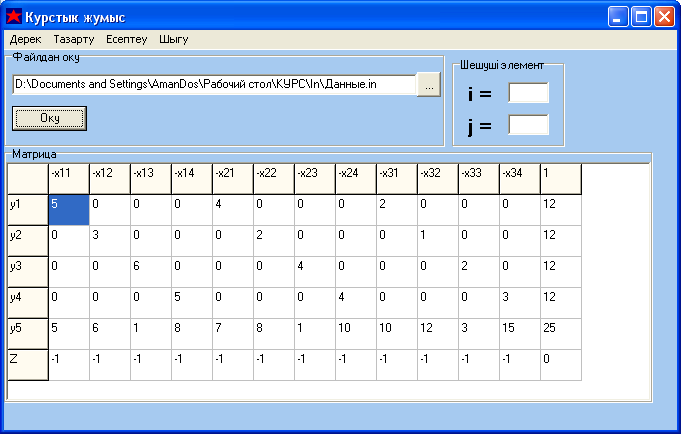This screenshot has width=681, height=434.
Task: Select cell 12 in row y5 under -x32
Action: point(438,334)
